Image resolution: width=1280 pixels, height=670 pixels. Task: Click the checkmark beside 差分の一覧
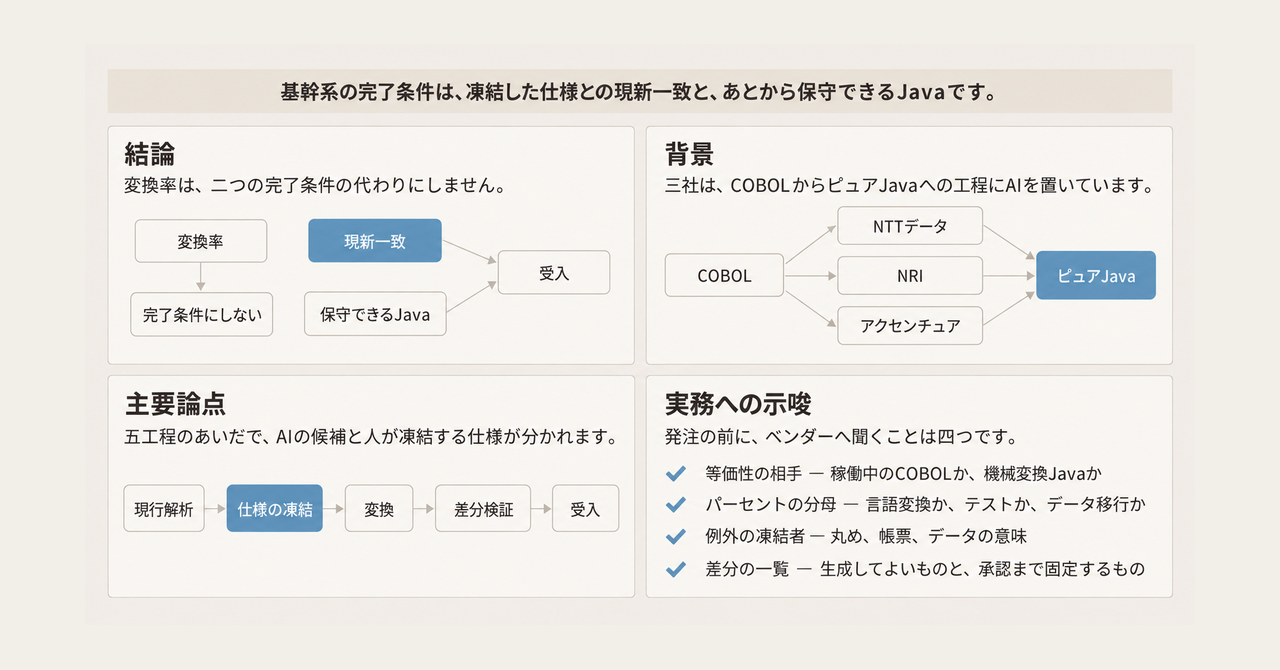coord(675,568)
